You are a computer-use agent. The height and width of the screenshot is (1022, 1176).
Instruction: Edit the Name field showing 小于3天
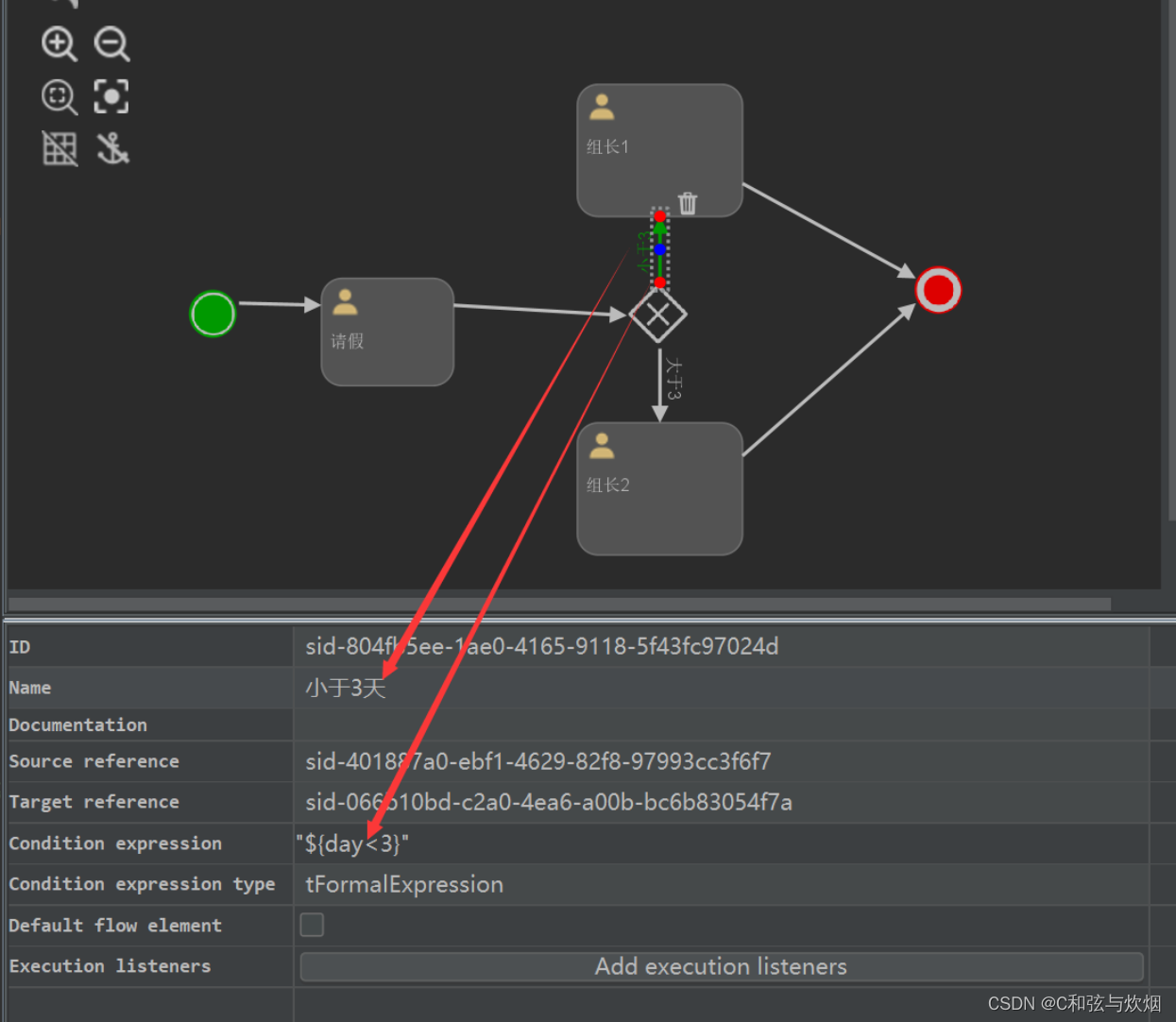point(346,688)
